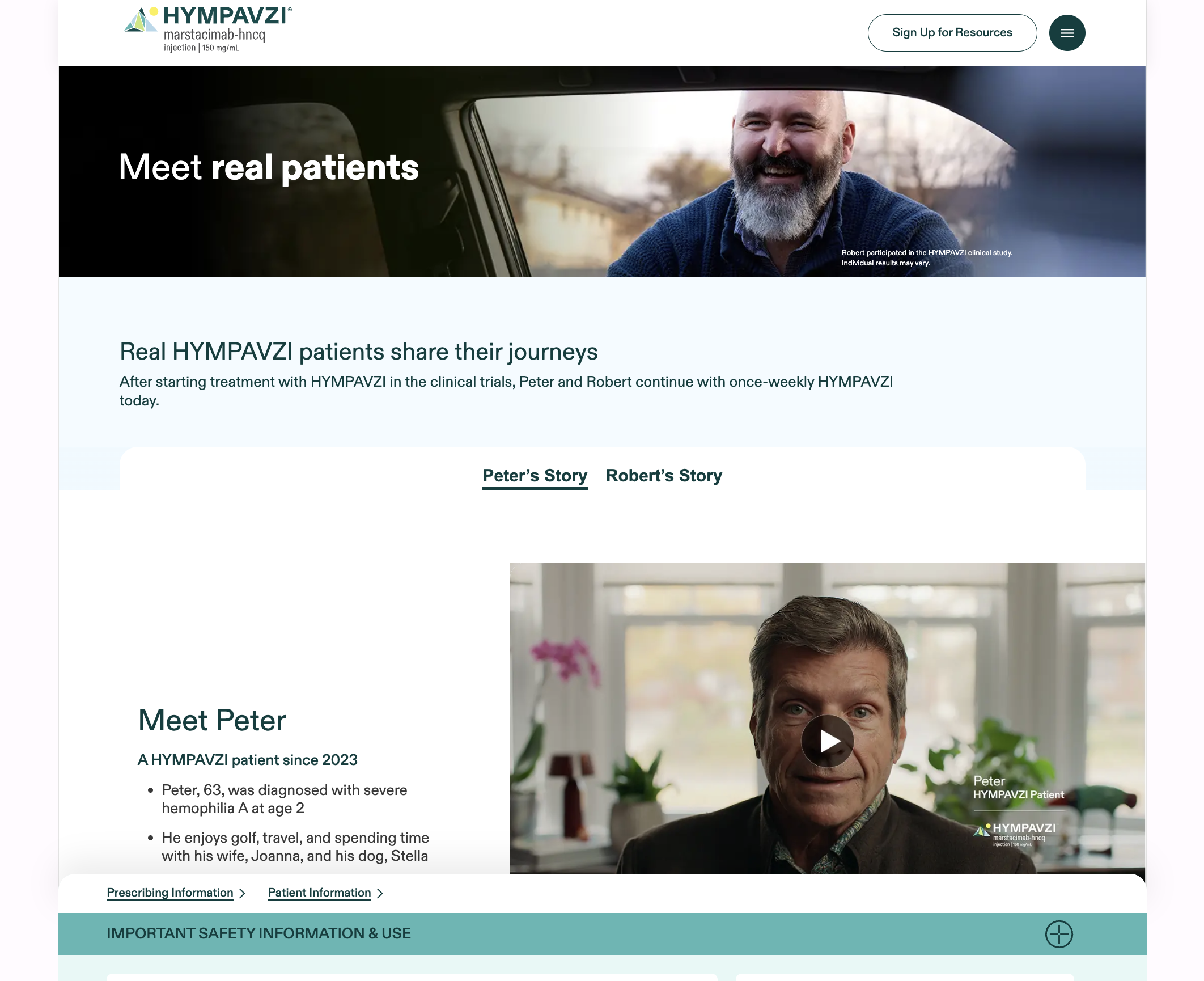Open the Prescribing Information link

coord(170,893)
